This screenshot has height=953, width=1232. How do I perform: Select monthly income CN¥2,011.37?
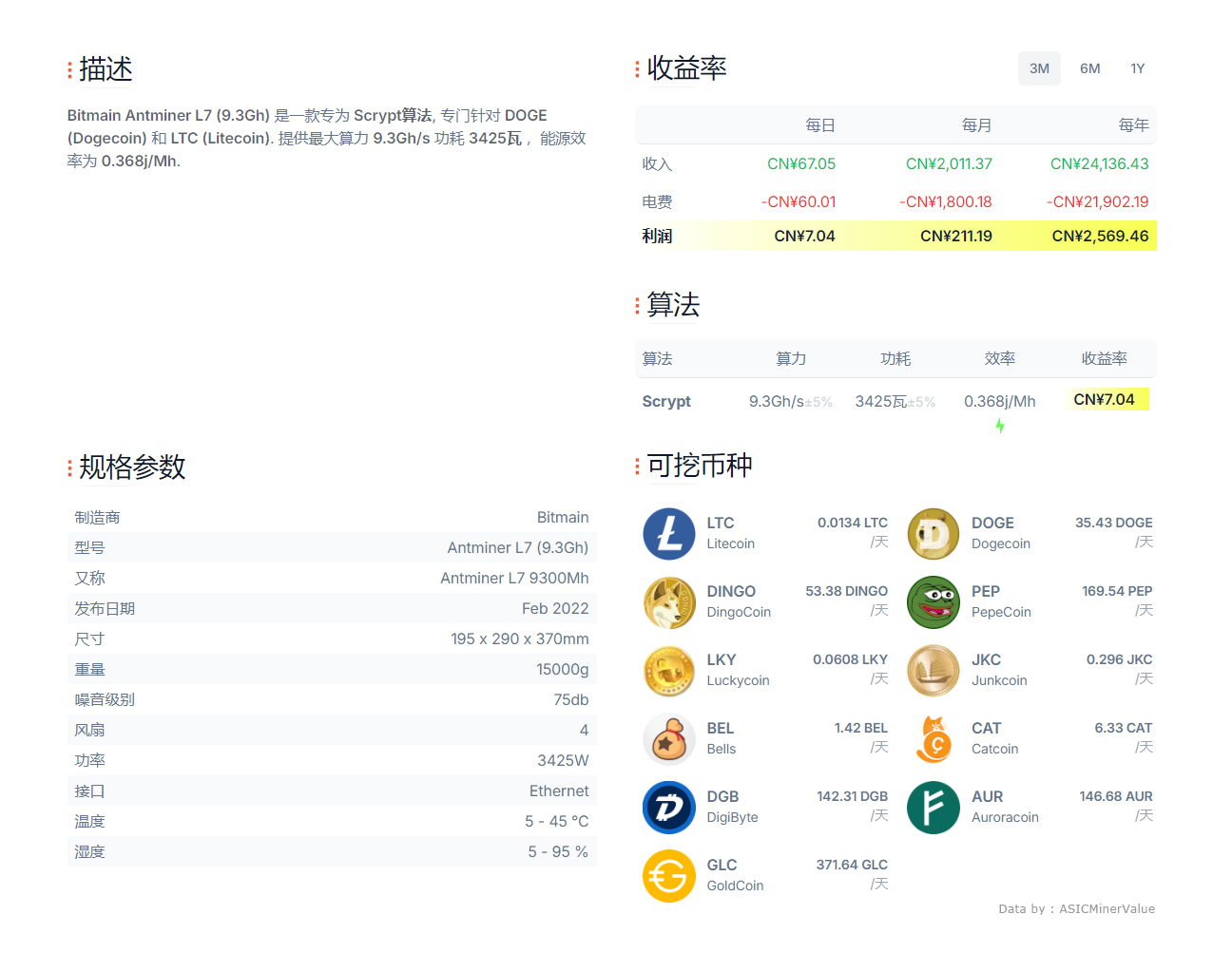click(x=949, y=163)
